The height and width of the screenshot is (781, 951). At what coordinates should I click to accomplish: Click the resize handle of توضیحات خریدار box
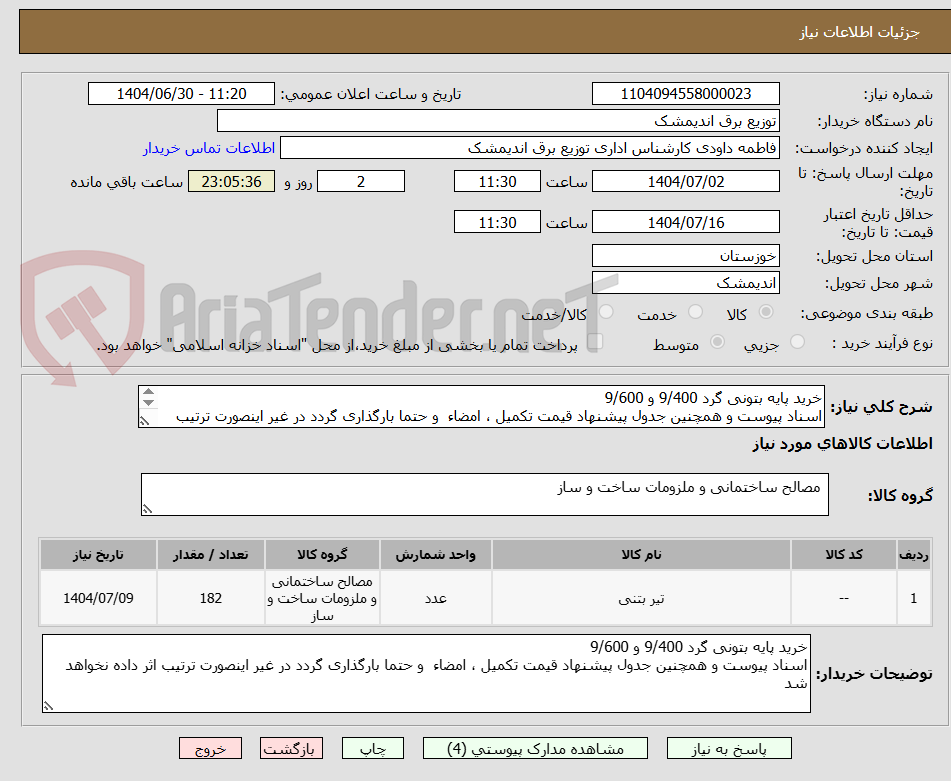(48, 705)
